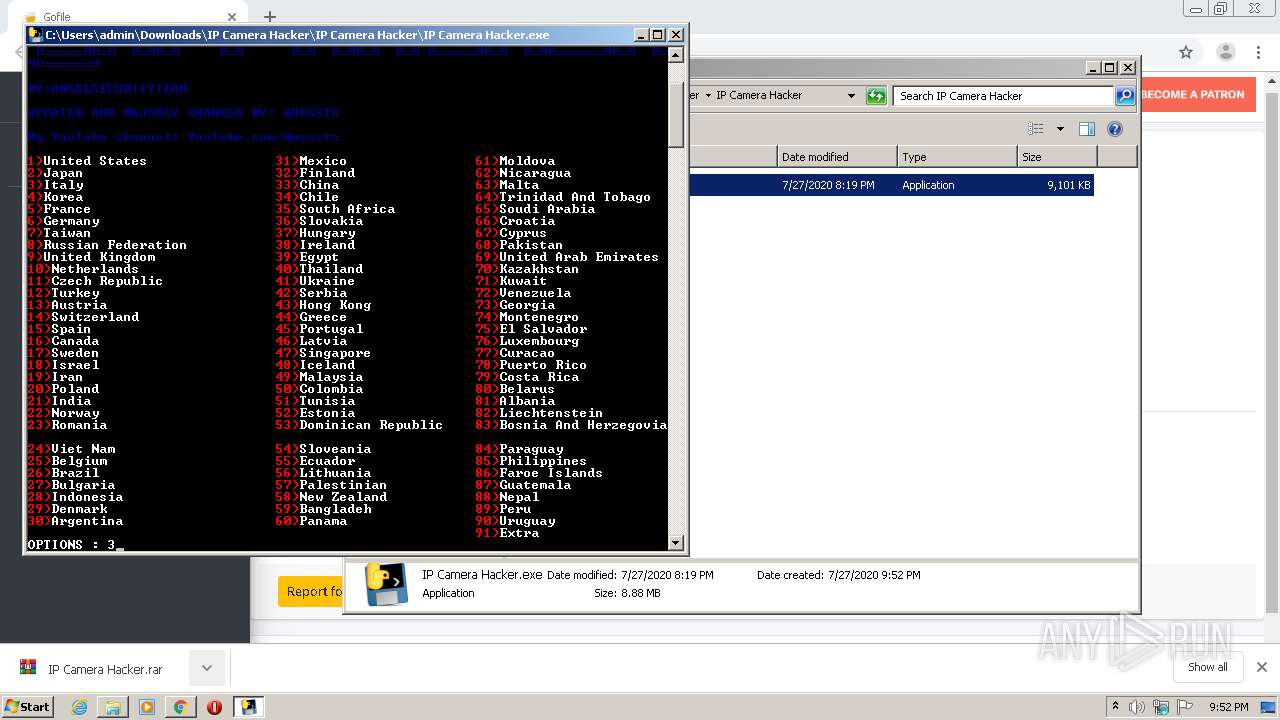
Task: Click the Report button on the Gofile page
Action: pyautogui.click(x=310, y=591)
